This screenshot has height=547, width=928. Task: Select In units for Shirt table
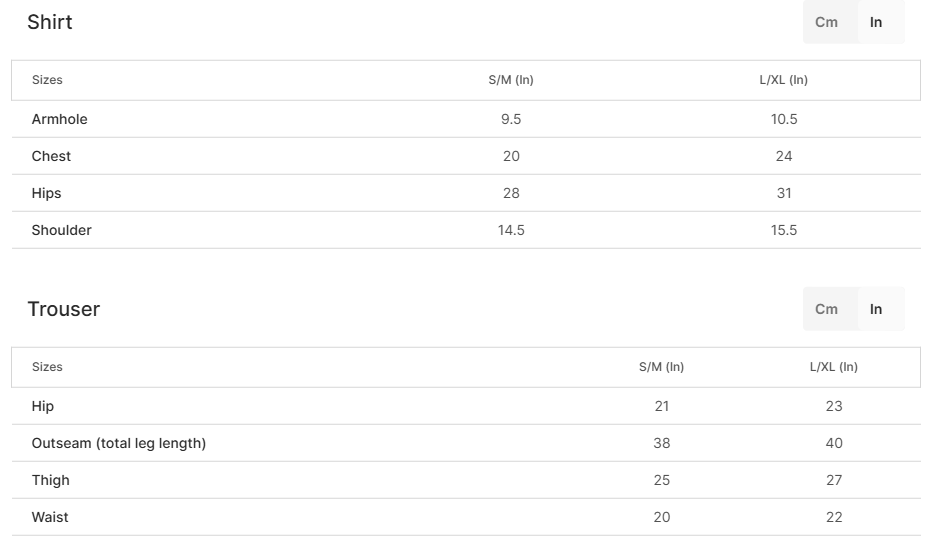[x=876, y=22]
